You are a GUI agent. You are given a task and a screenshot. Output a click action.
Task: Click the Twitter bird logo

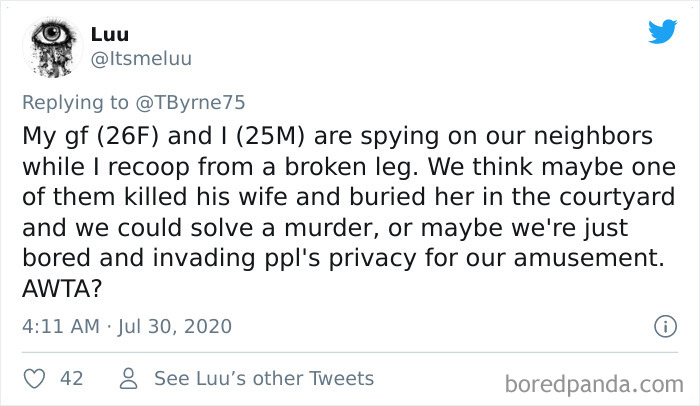click(662, 31)
